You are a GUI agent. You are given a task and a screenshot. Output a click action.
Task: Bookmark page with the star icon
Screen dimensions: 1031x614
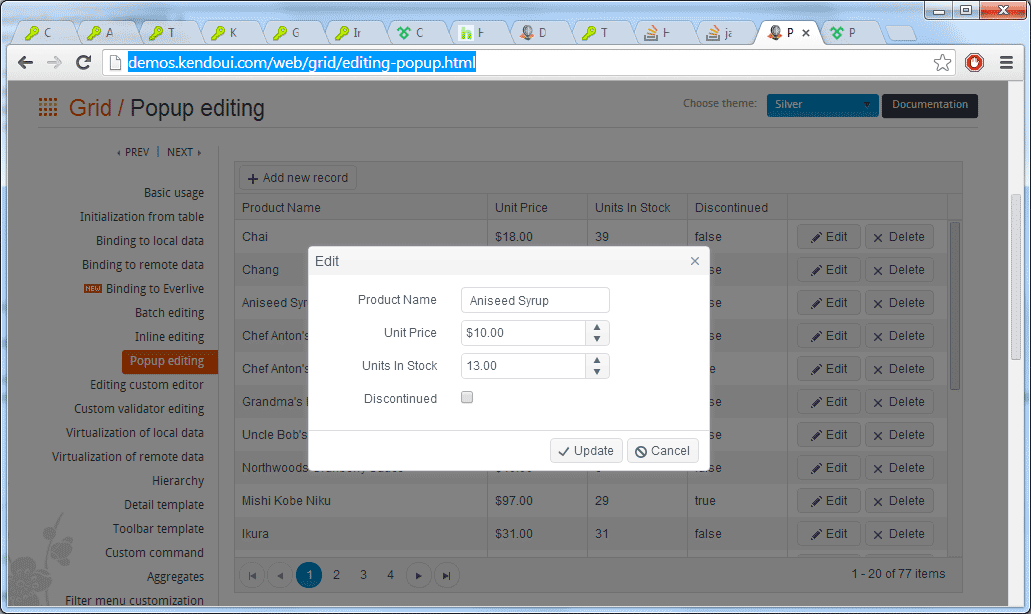point(942,63)
